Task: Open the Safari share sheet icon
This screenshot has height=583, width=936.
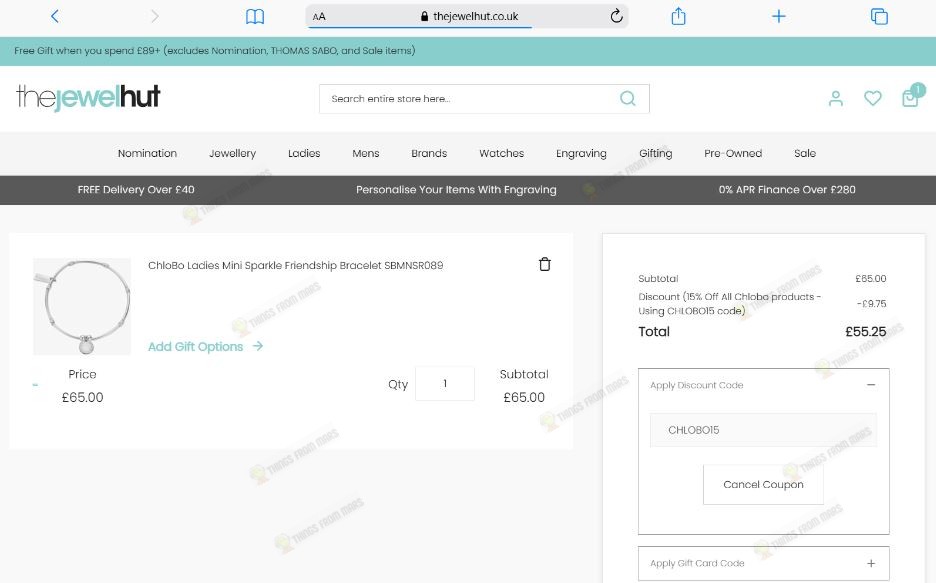Action: tap(678, 16)
